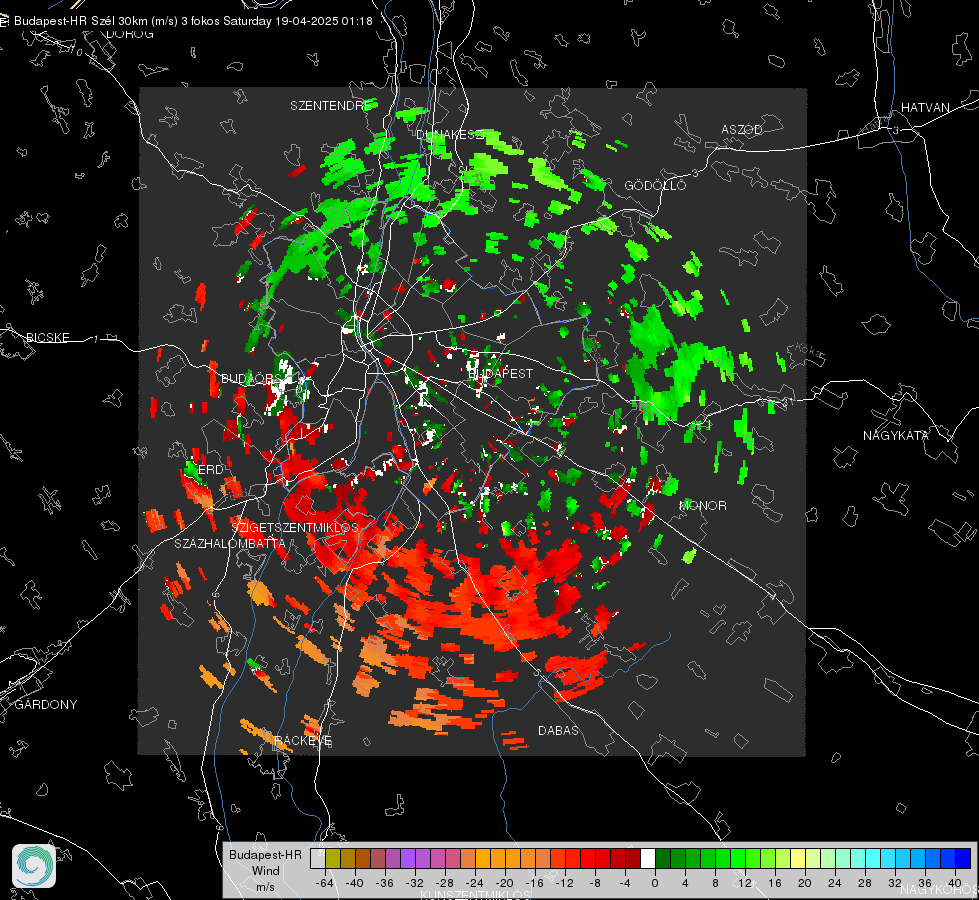Click the 0 value on the legend scale
This screenshot has width=979, height=900.
pyautogui.click(x=655, y=883)
